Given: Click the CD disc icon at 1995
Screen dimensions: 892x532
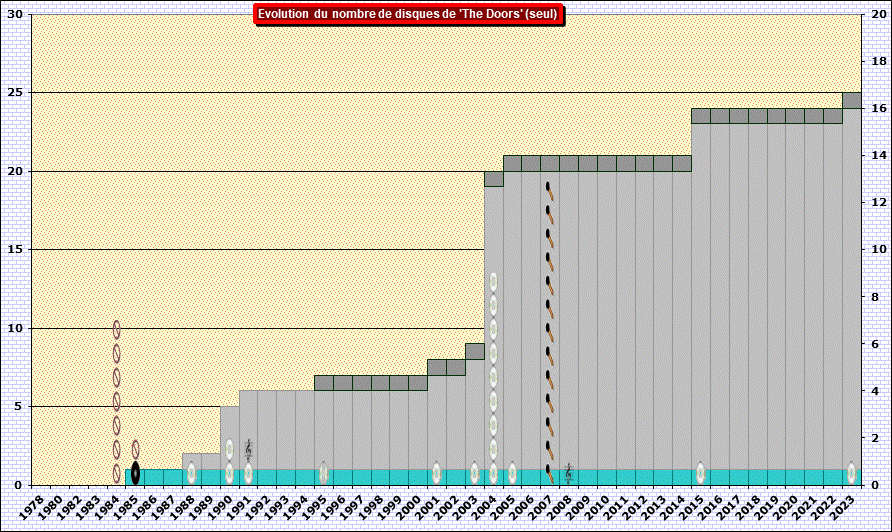Looking at the screenshot, I should [x=323, y=473].
